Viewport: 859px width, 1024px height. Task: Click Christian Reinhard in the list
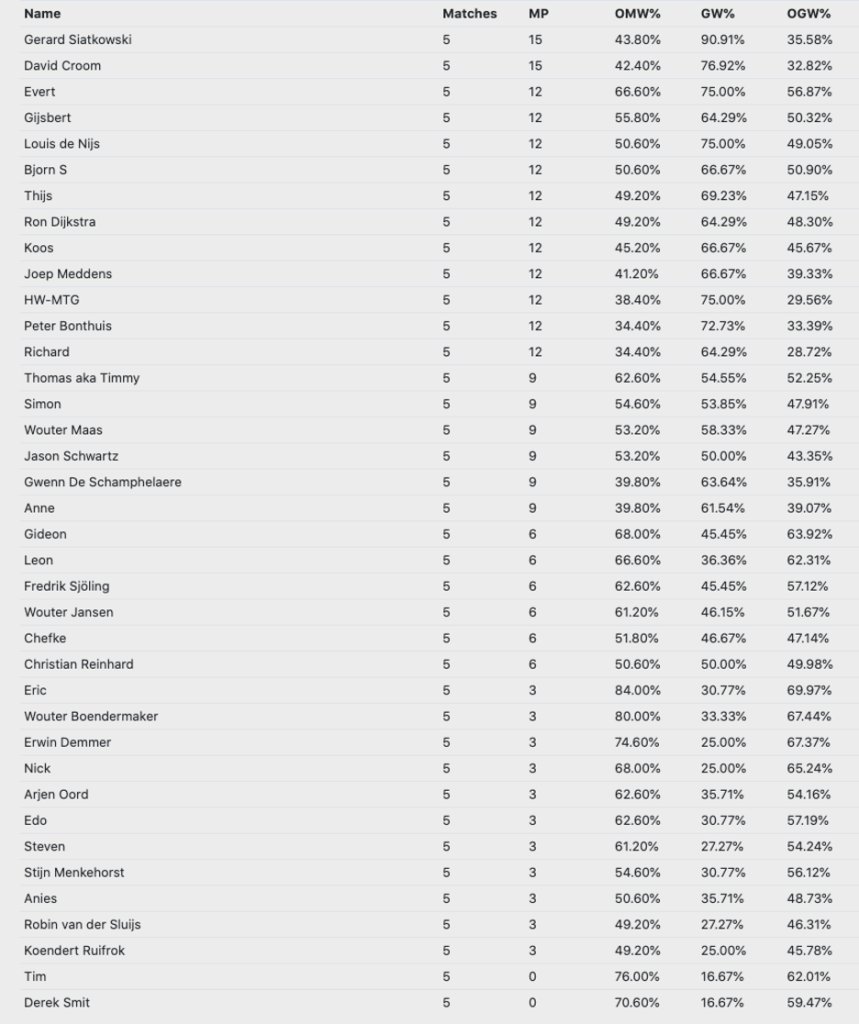[78, 664]
